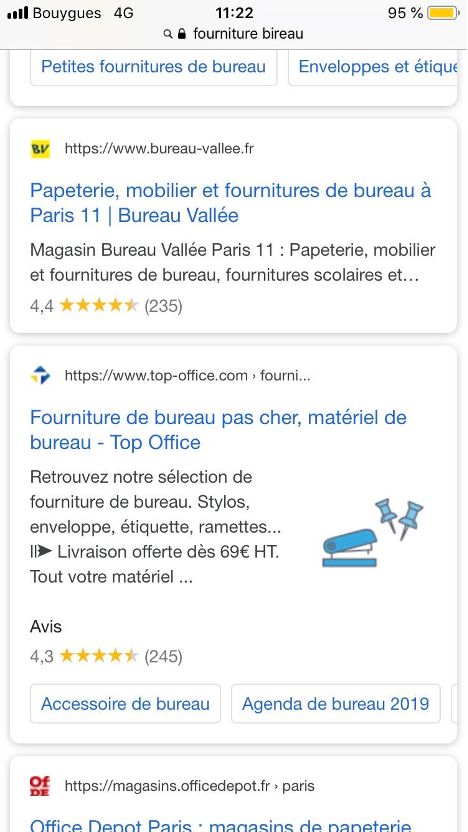Screen dimensions: 468x832
Task: Tap the top-office.com breadcrumb URL
Action: [187, 376]
